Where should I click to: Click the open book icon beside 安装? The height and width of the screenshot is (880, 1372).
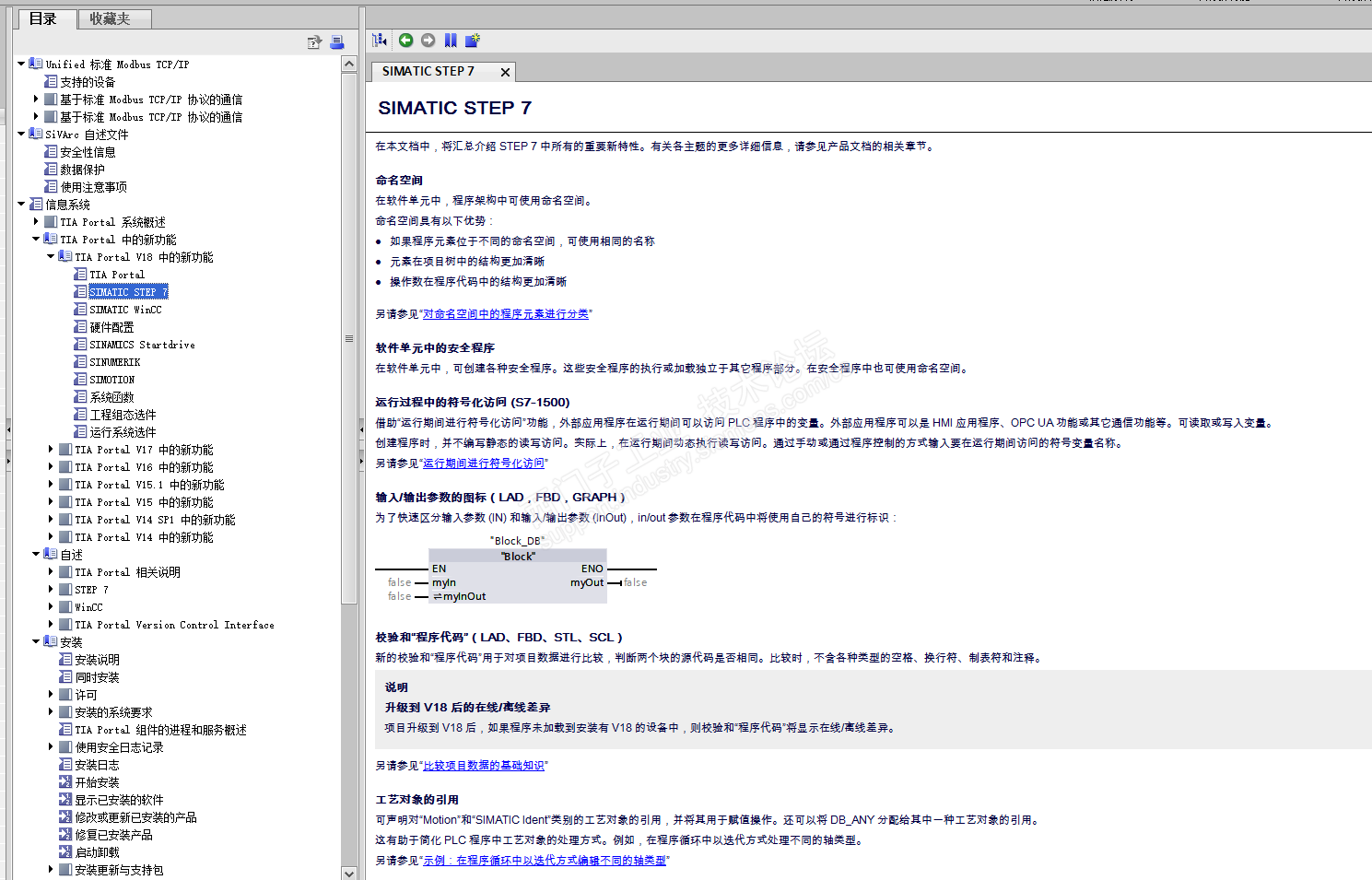(51, 642)
